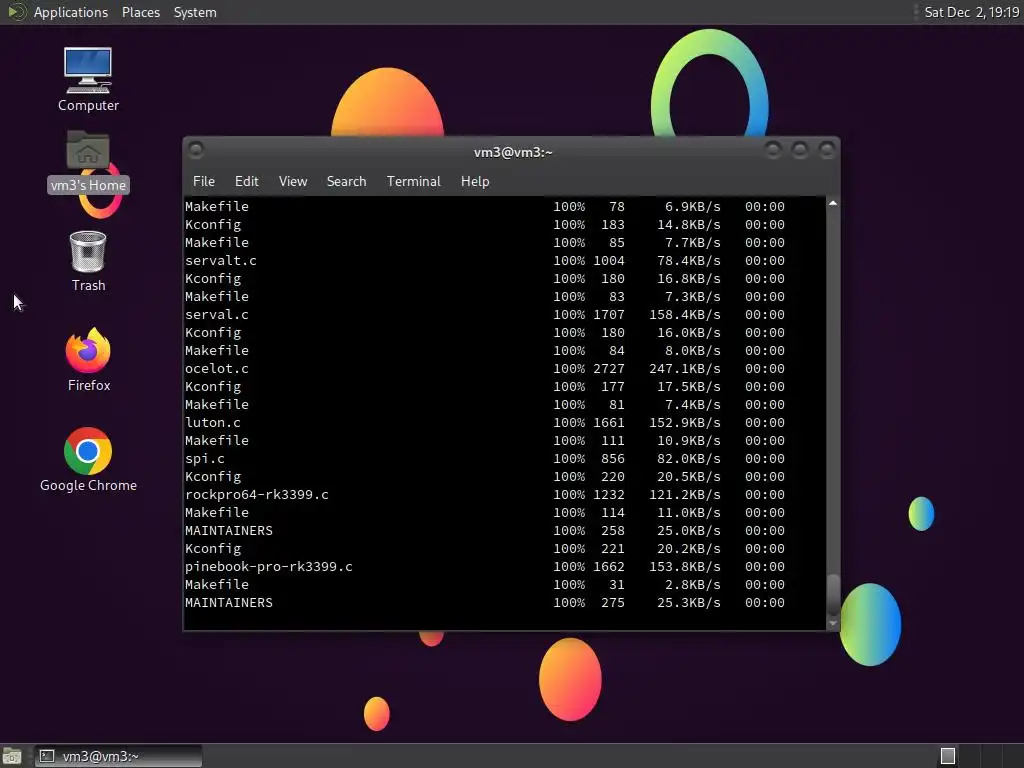The width and height of the screenshot is (1024, 768).
Task: Click the rockpro64-rk3399.c file name
Action: (x=257, y=495)
